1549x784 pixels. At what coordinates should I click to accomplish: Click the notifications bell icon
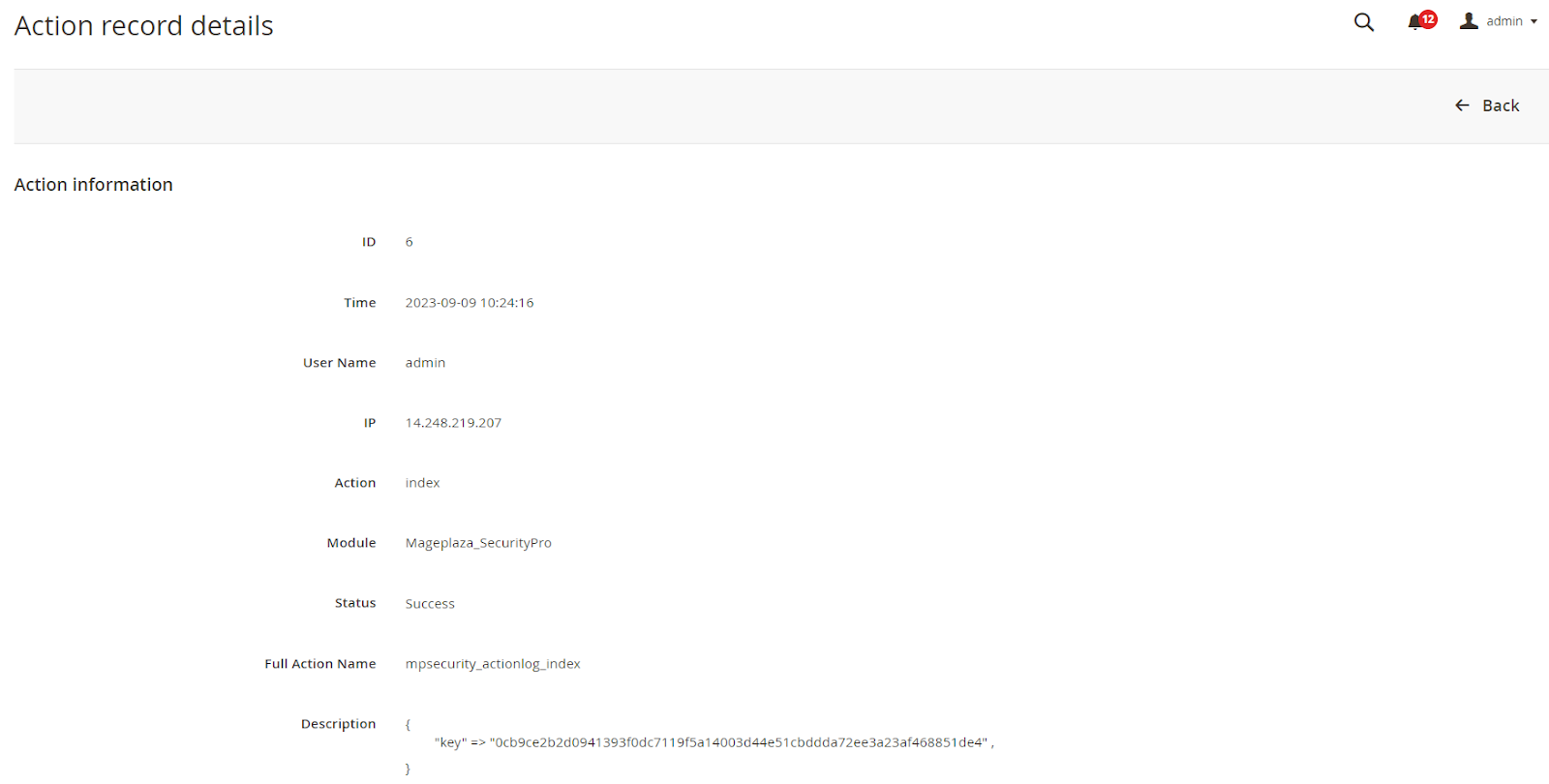coord(1414,22)
